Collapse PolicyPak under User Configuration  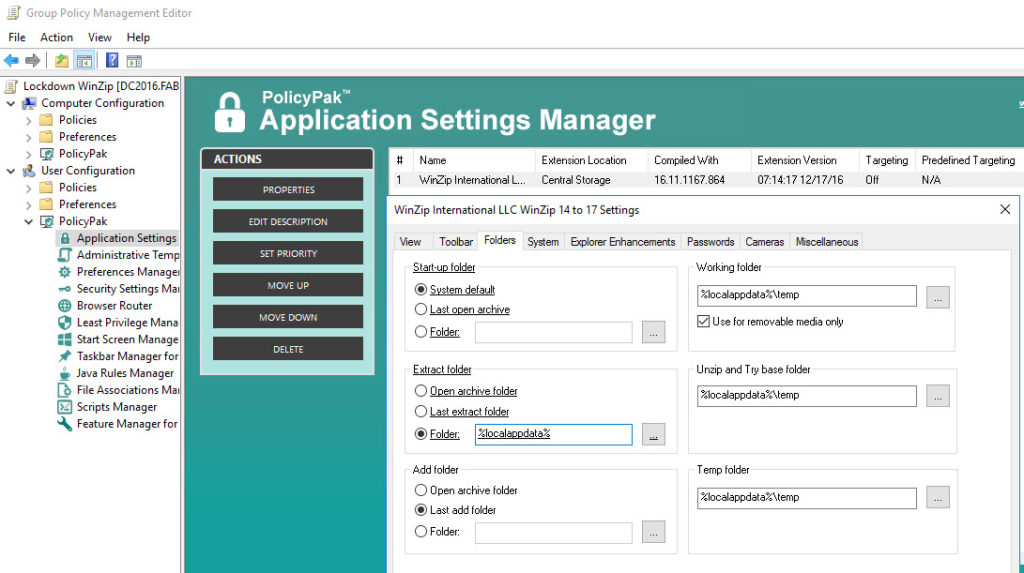(28, 221)
